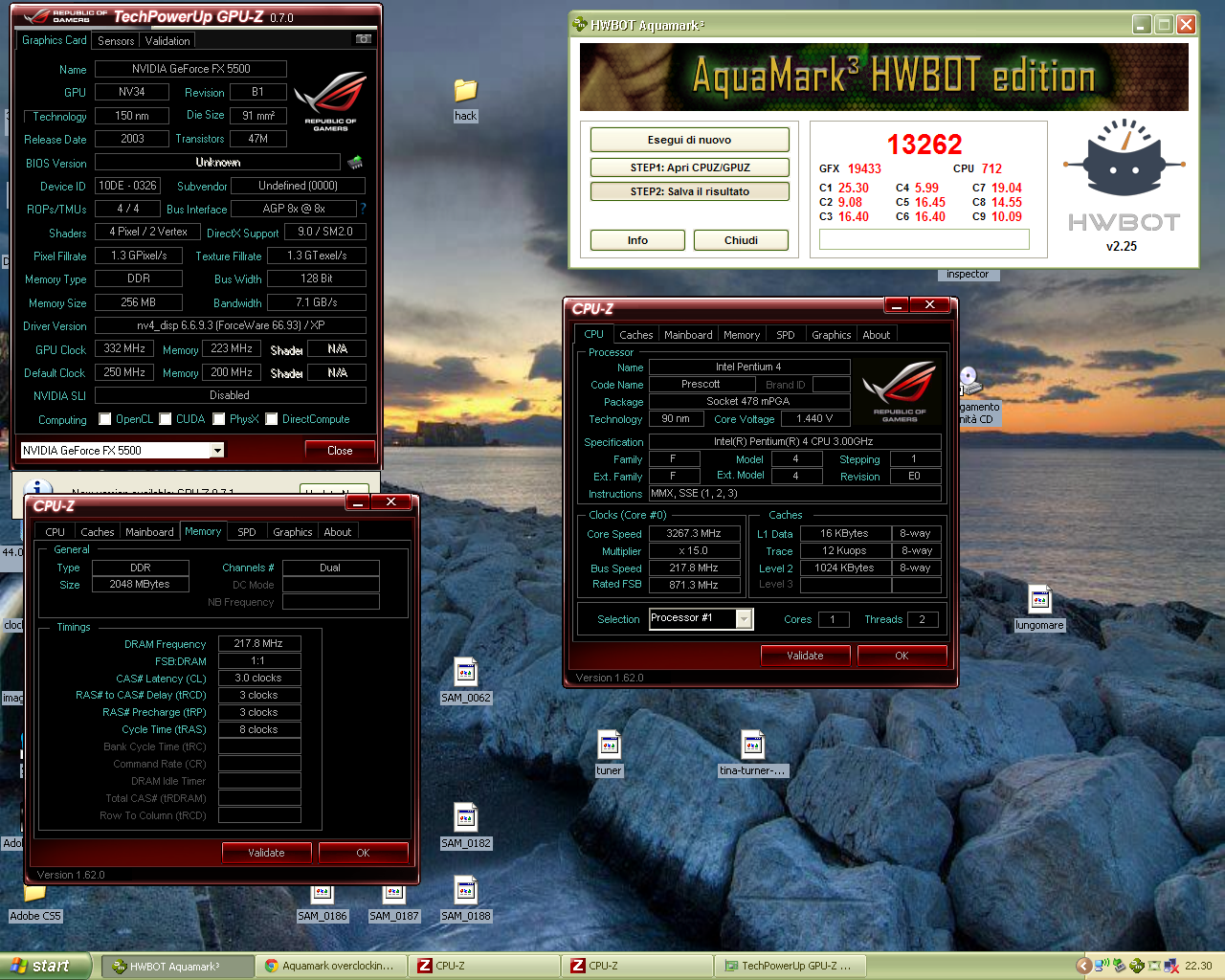Enable the OpenCL checkbox in GPU-Z
Image resolution: width=1225 pixels, height=980 pixels.
coord(104,419)
